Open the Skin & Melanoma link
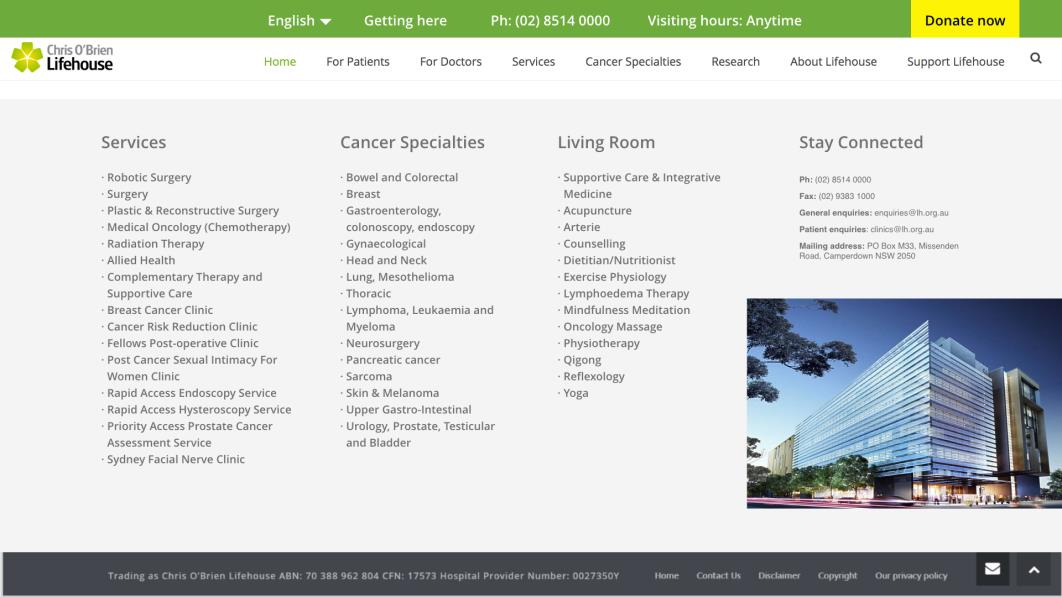Viewport: 1062px width, 597px height. tap(393, 393)
